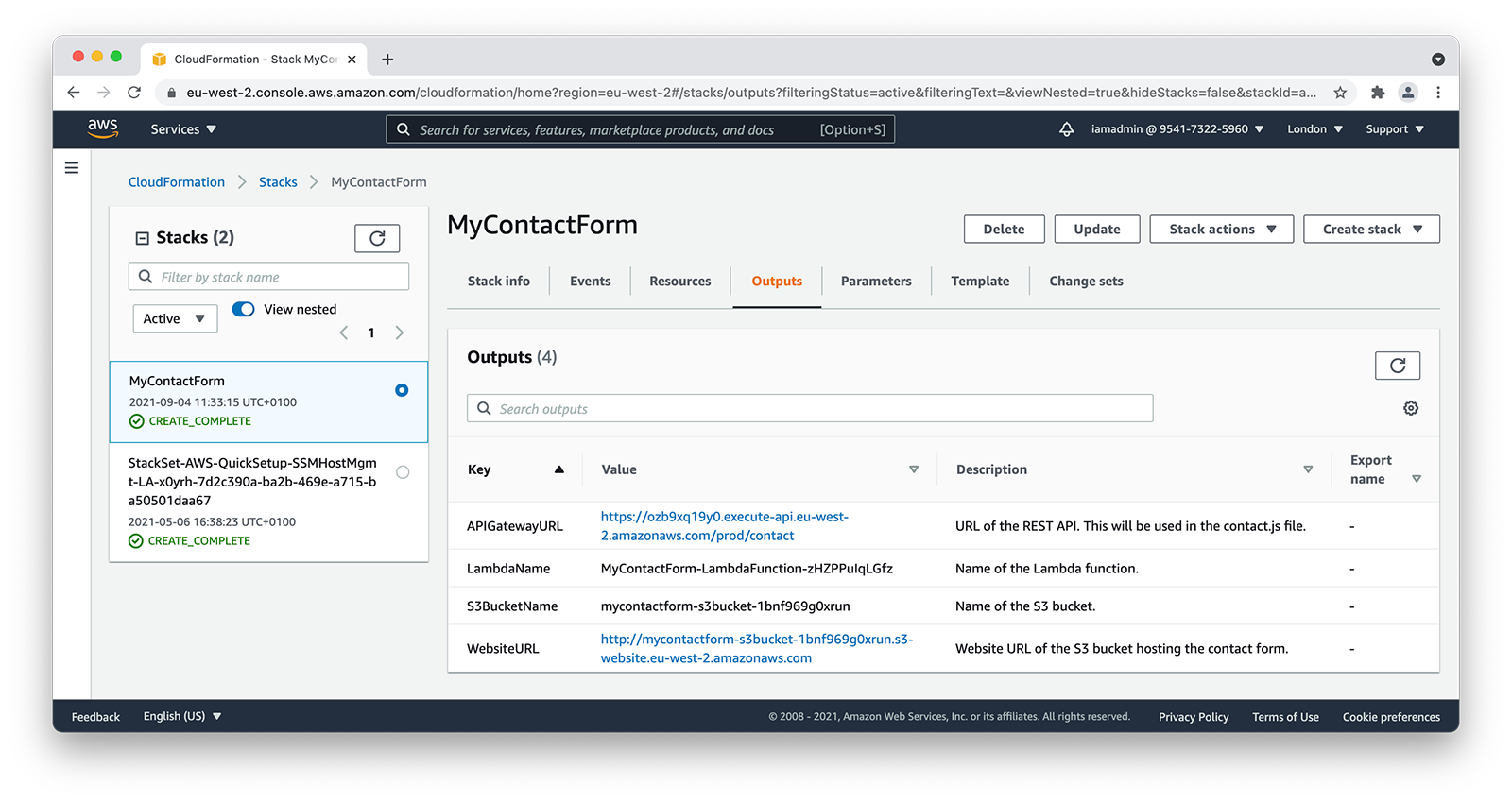Open the Terms of Use link
1512x802 pixels.
1285,717
